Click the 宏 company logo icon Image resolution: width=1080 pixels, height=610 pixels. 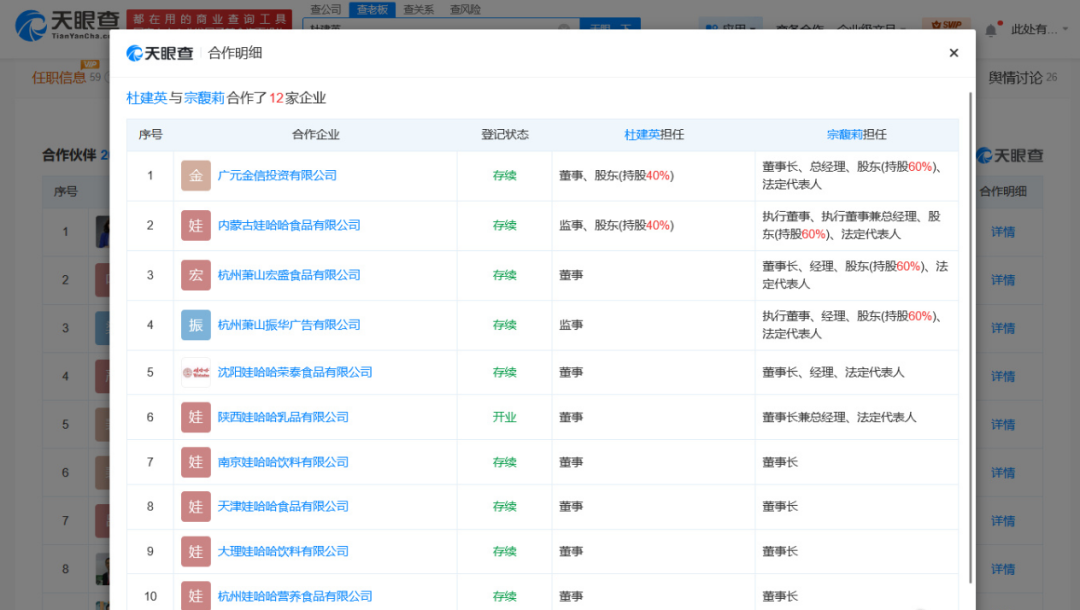click(x=196, y=275)
